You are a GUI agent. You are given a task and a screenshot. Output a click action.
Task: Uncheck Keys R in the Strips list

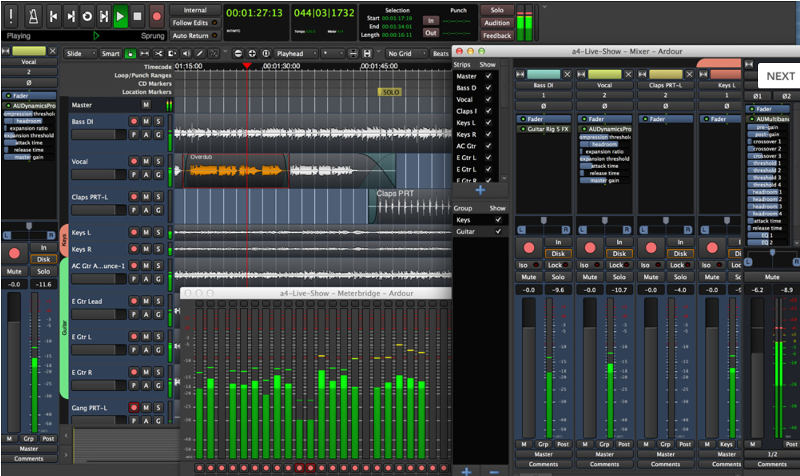pyautogui.click(x=488, y=134)
